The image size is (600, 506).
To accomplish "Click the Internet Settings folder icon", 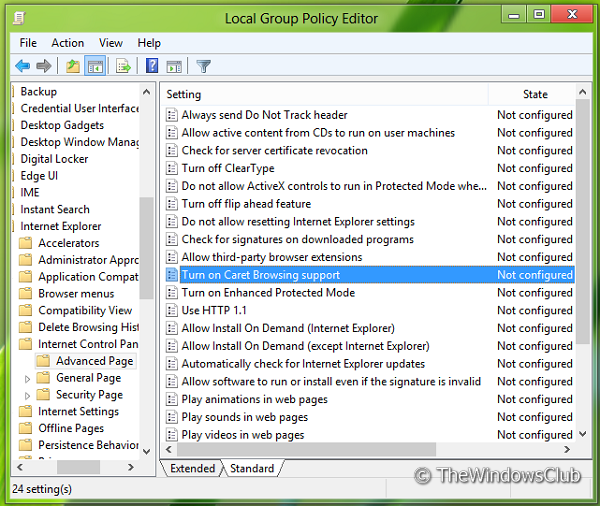I will point(26,411).
